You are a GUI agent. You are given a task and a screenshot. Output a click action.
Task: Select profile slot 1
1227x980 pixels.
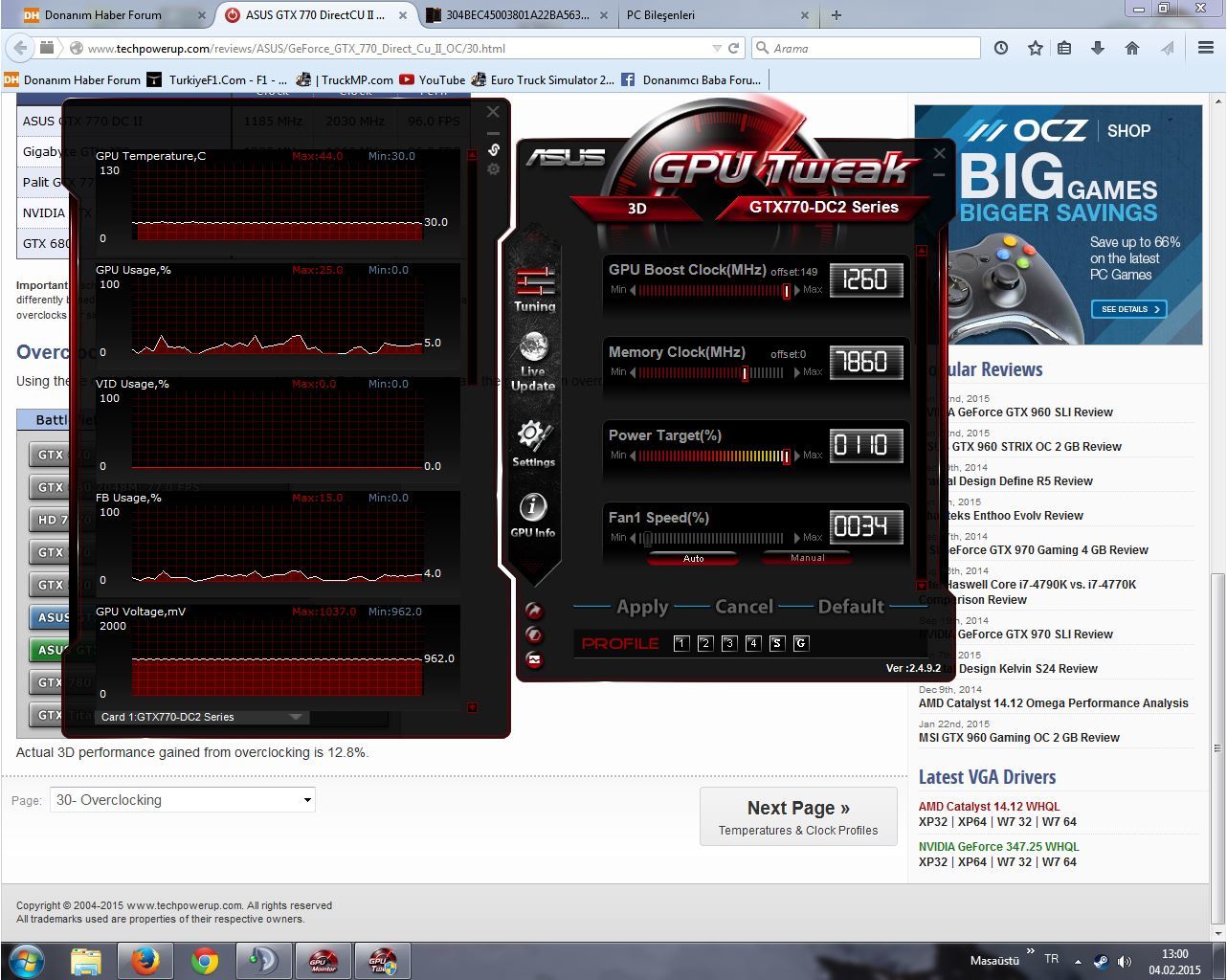pos(681,643)
